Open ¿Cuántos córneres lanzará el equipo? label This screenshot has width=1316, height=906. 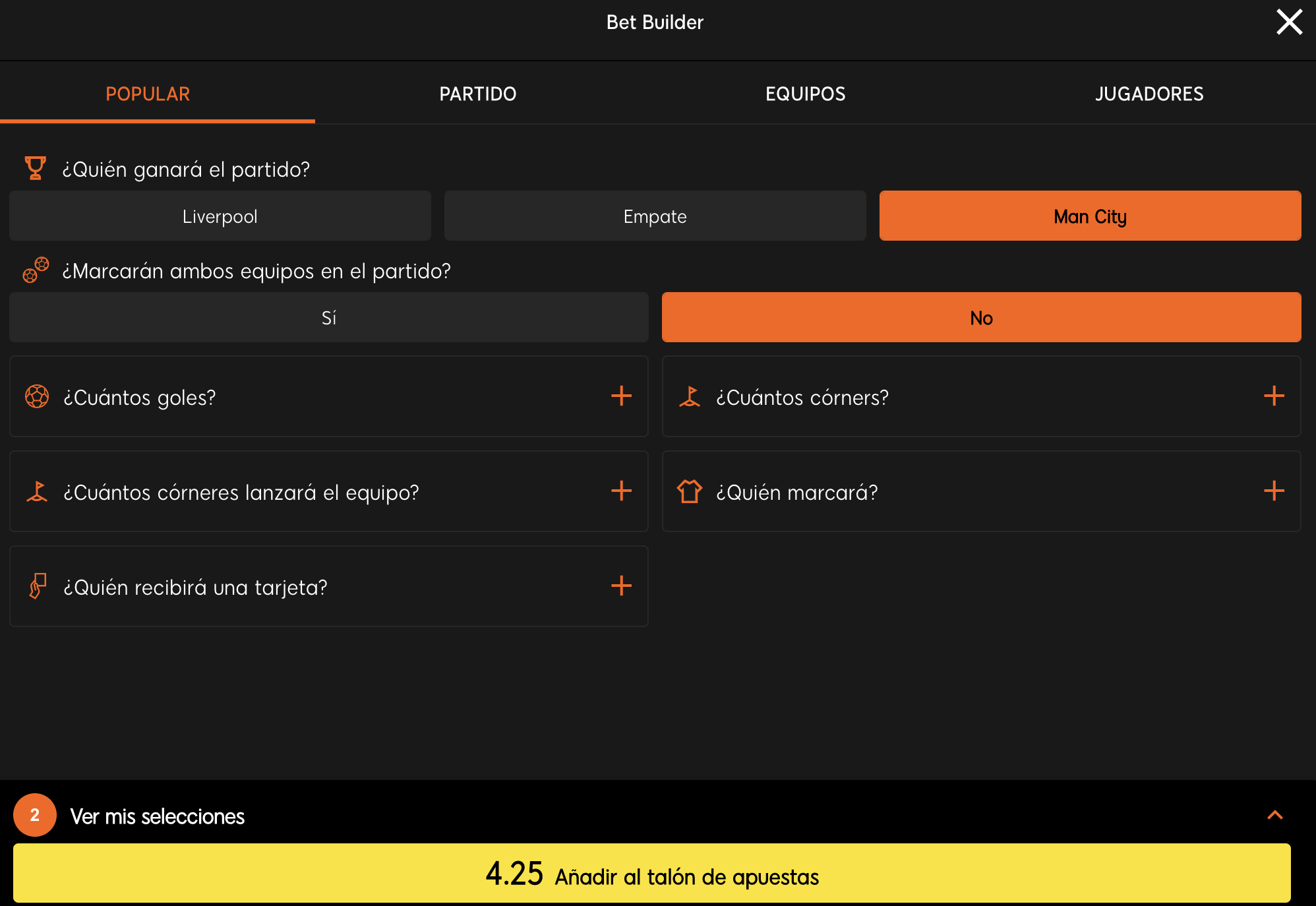[x=241, y=493]
